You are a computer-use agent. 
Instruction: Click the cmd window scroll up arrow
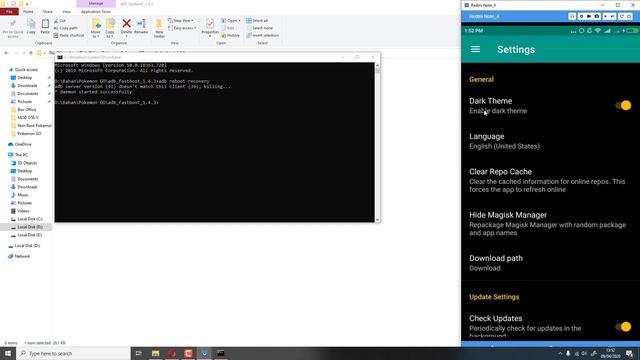click(378, 65)
